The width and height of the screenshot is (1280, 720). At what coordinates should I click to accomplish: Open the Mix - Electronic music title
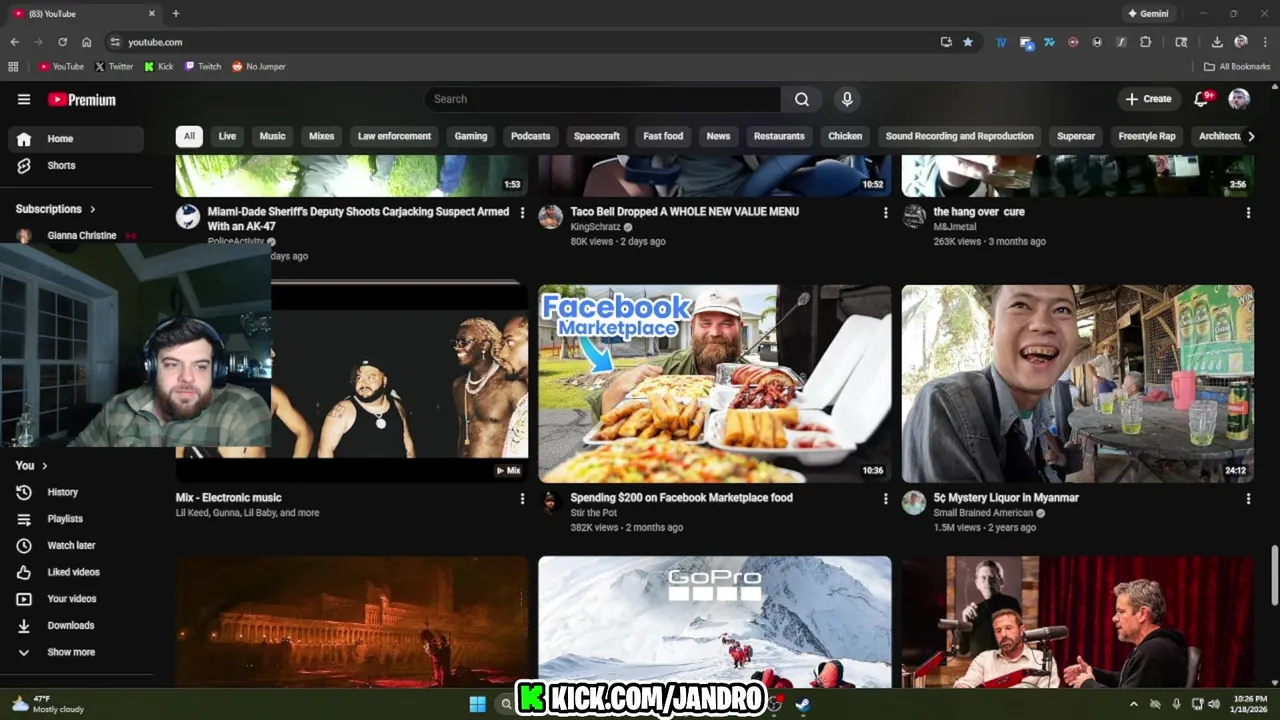(229, 498)
